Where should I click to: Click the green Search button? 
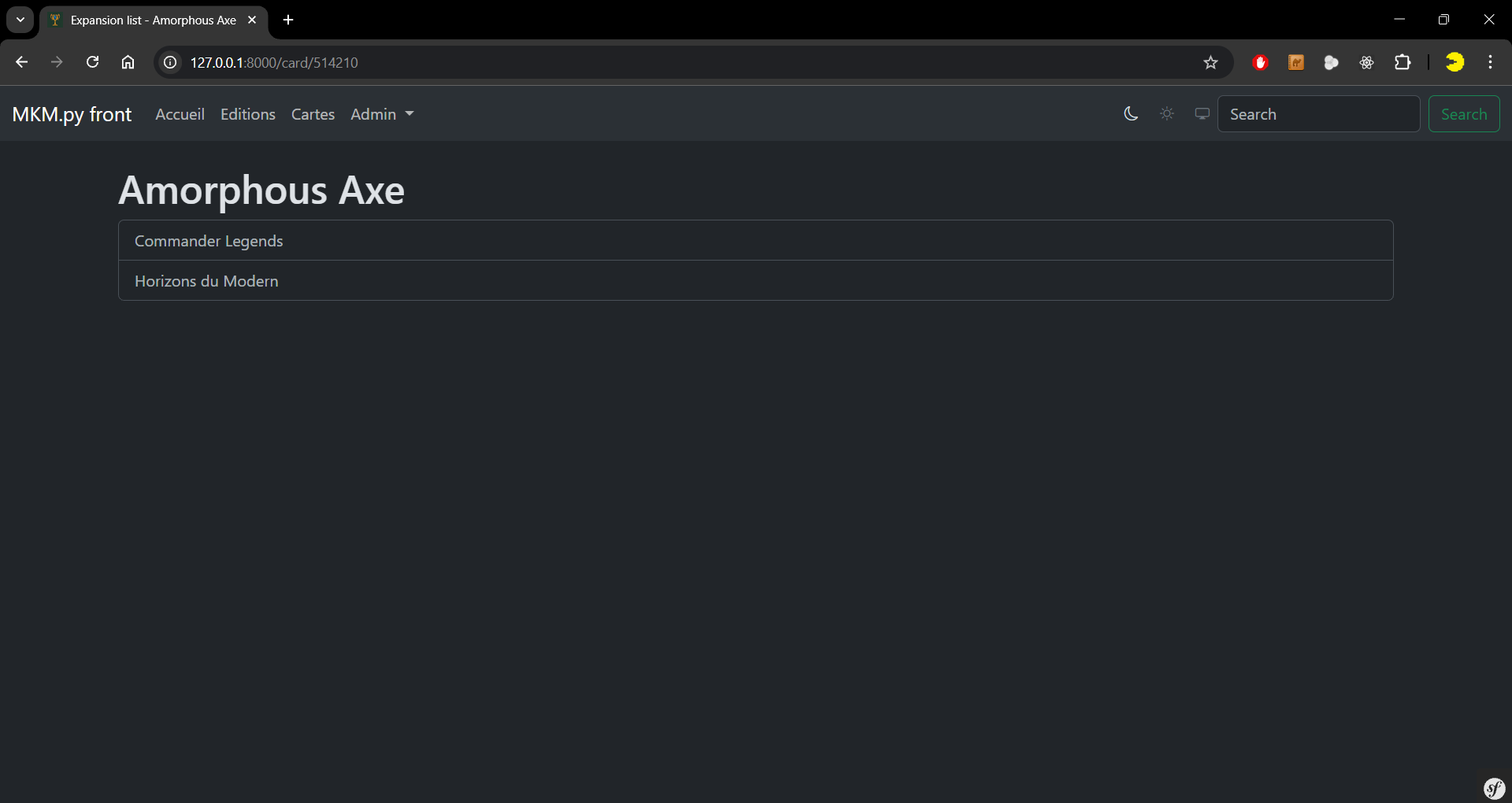[1463, 114]
